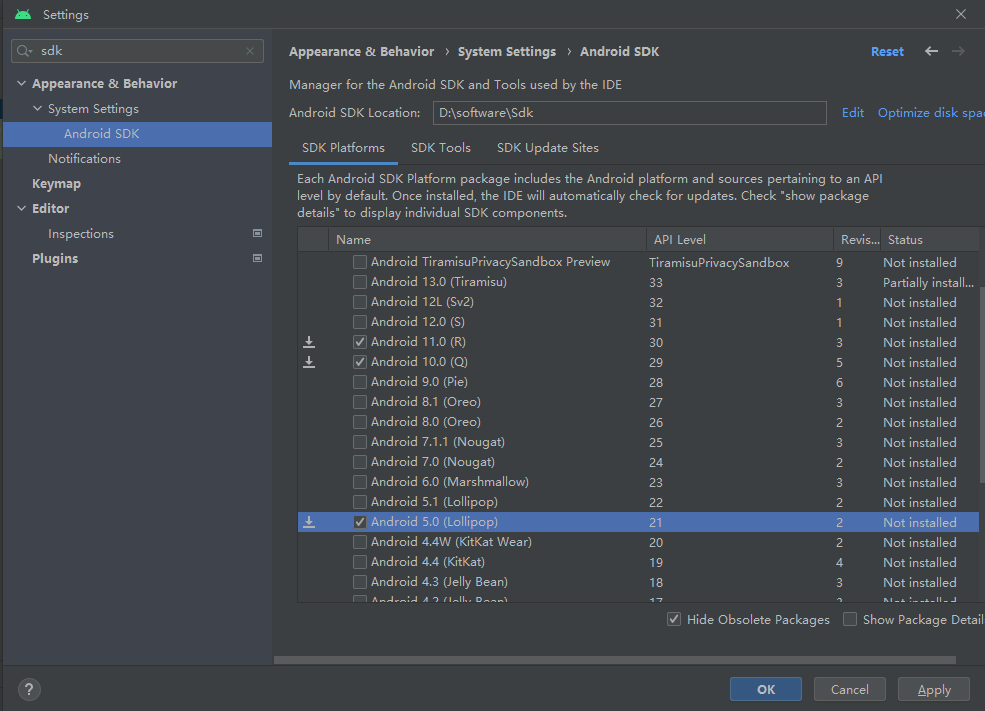Click the TiramisuPrivacySandbox API level cell
985x711 pixels.
719,263
